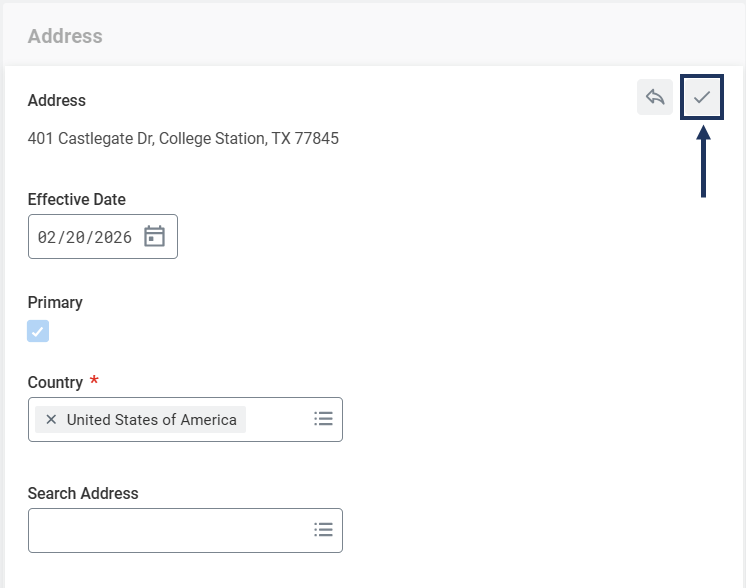746x588 pixels.
Task: Select the year 2026 in Effective Date
Action: pyautogui.click(x=113, y=237)
